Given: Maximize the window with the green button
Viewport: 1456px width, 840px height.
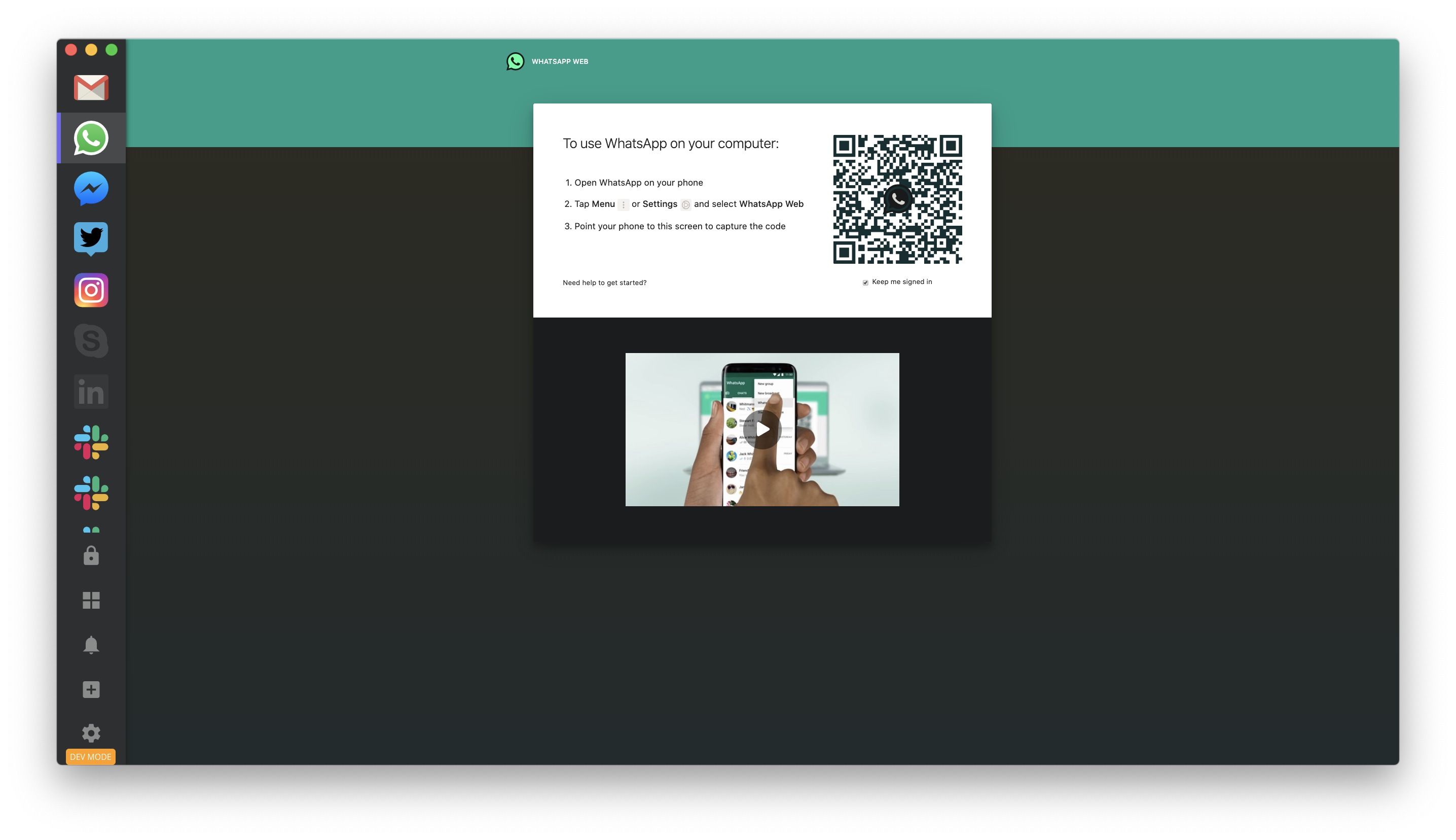Looking at the screenshot, I should click(x=111, y=50).
